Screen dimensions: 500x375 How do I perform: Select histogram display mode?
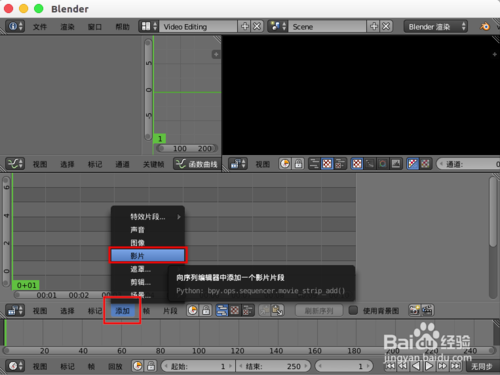396,164
